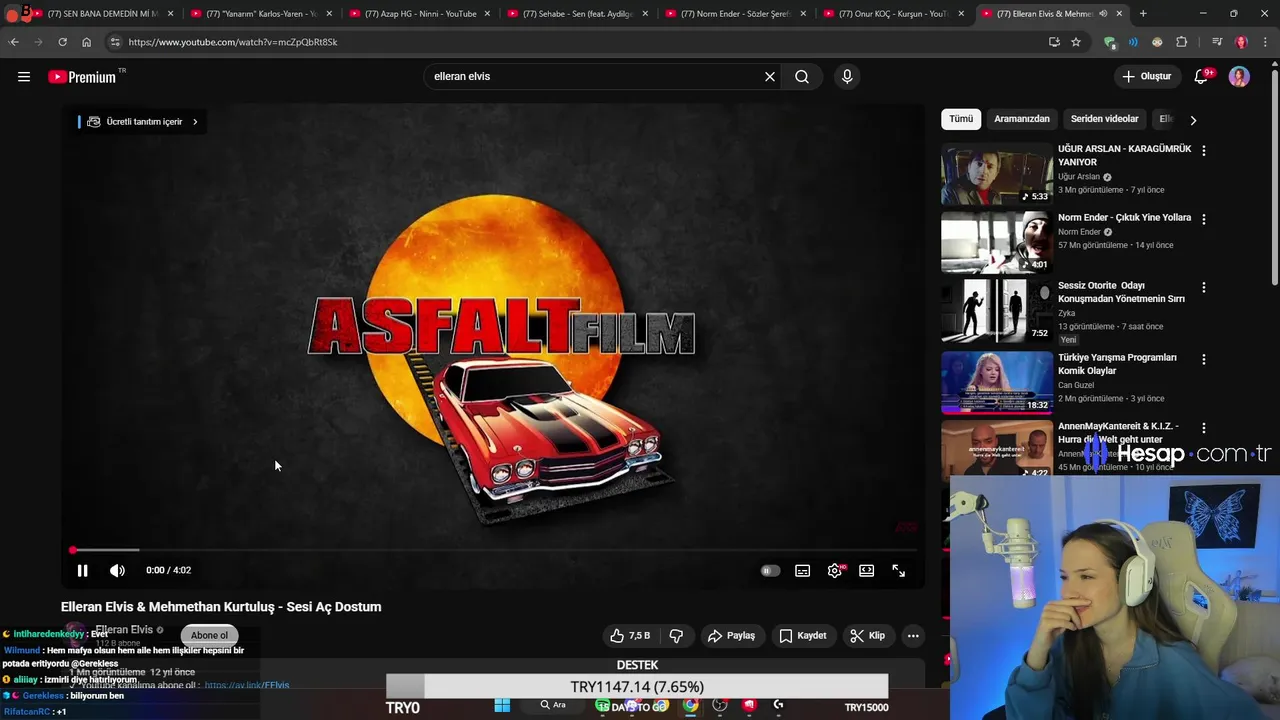The height and width of the screenshot is (720, 1280).
Task: Close the Azap HG - Ninni tab
Action: (487, 14)
